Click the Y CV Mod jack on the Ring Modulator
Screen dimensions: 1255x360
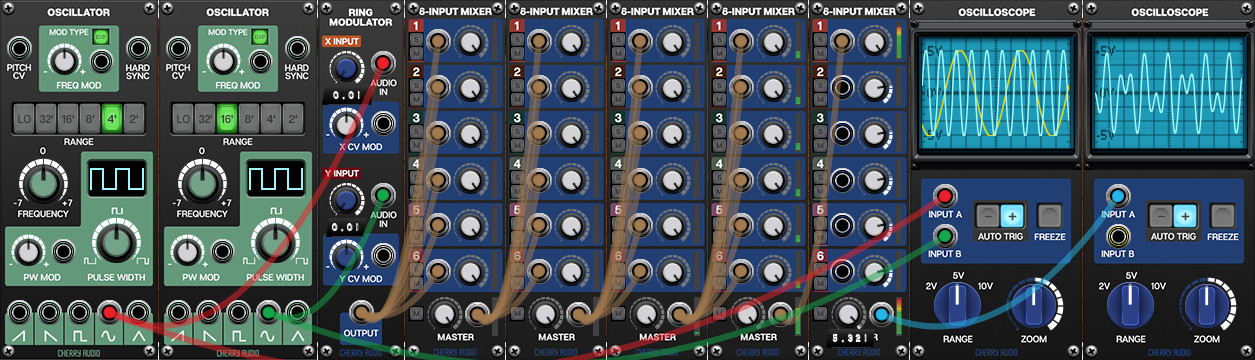click(x=382, y=254)
